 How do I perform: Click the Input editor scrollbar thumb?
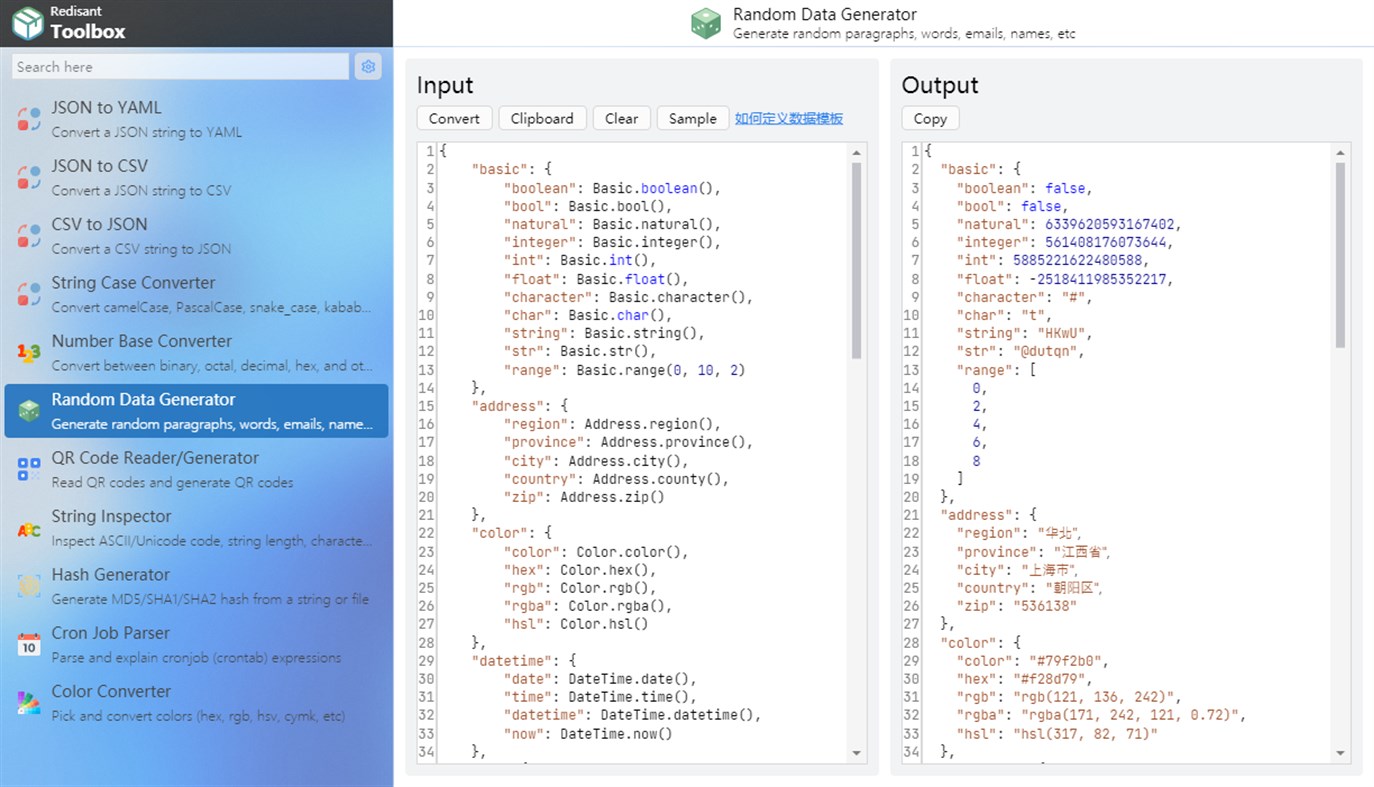(x=856, y=261)
